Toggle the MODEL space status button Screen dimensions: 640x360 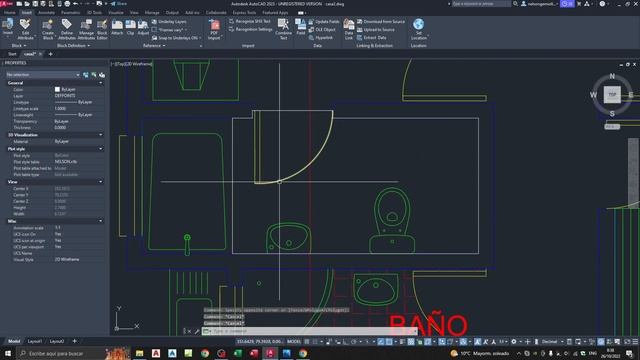(x=293, y=342)
